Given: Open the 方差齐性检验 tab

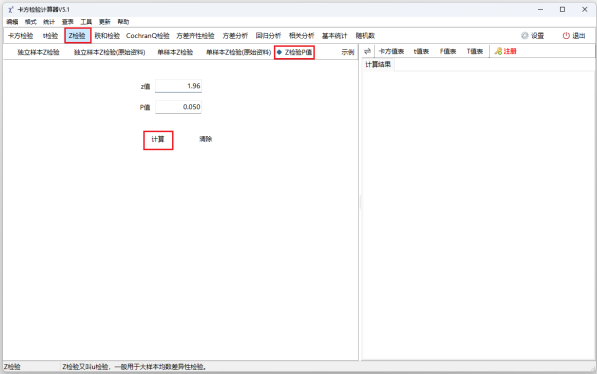Looking at the screenshot, I should (x=195, y=36).
